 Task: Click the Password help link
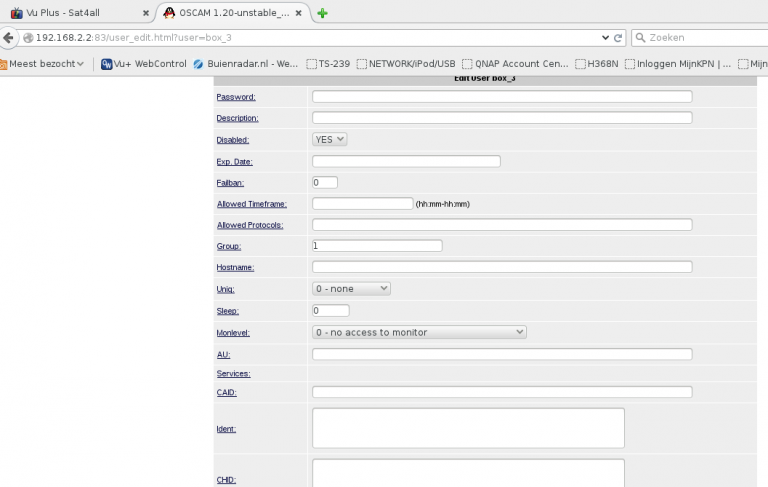(236, 97)
